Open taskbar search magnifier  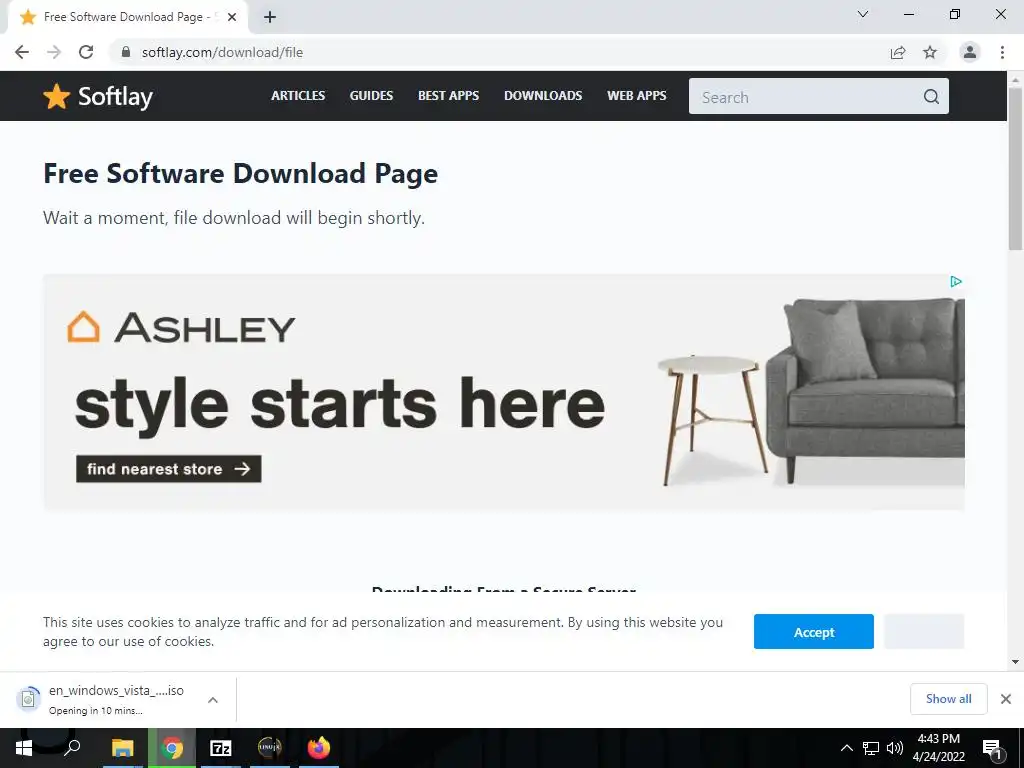coord(72,747)
